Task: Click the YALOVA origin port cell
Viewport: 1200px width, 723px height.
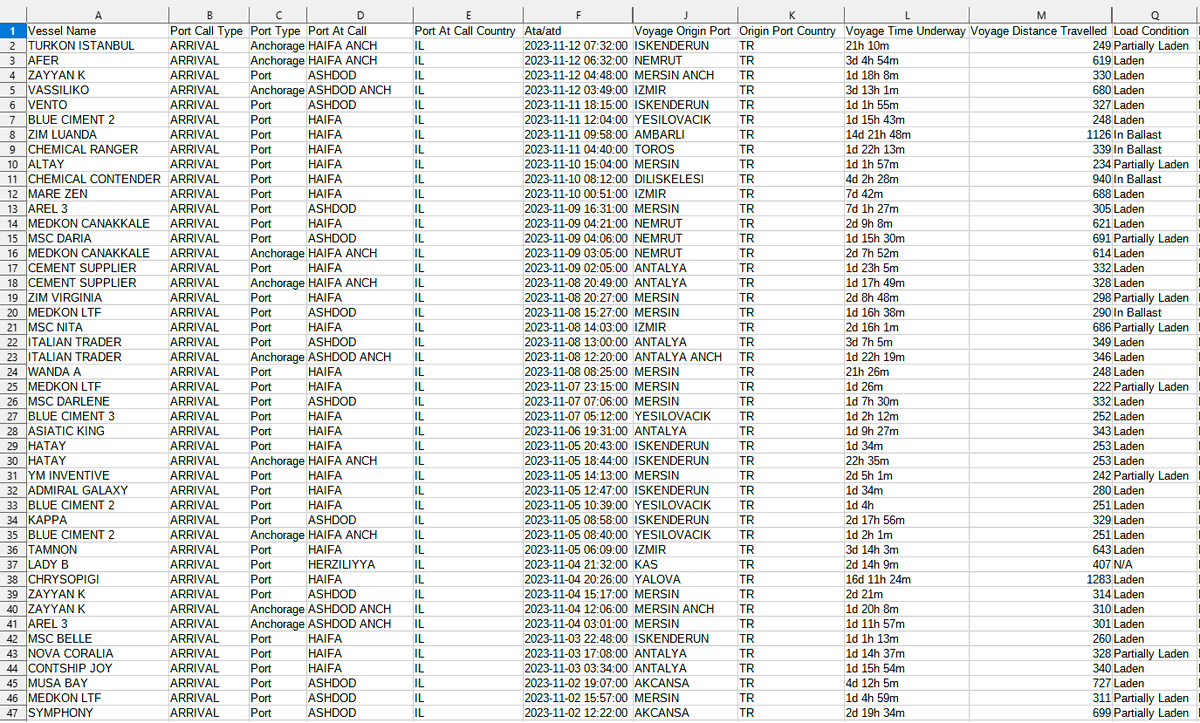Action: (685, 580)
